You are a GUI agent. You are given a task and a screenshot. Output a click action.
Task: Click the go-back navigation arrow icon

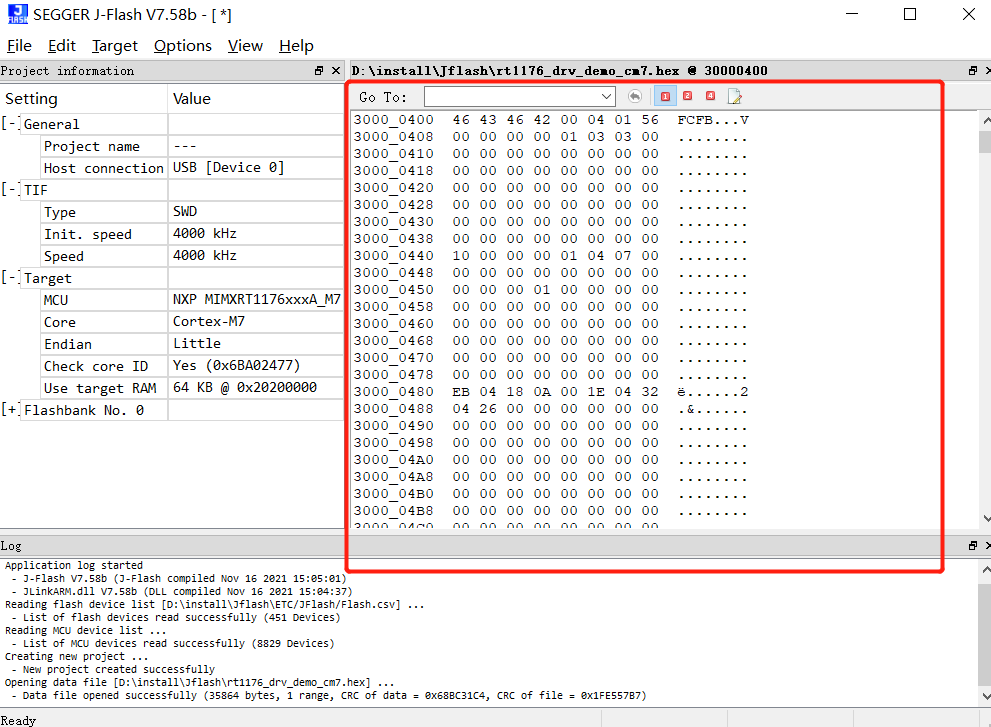[635, 97]
